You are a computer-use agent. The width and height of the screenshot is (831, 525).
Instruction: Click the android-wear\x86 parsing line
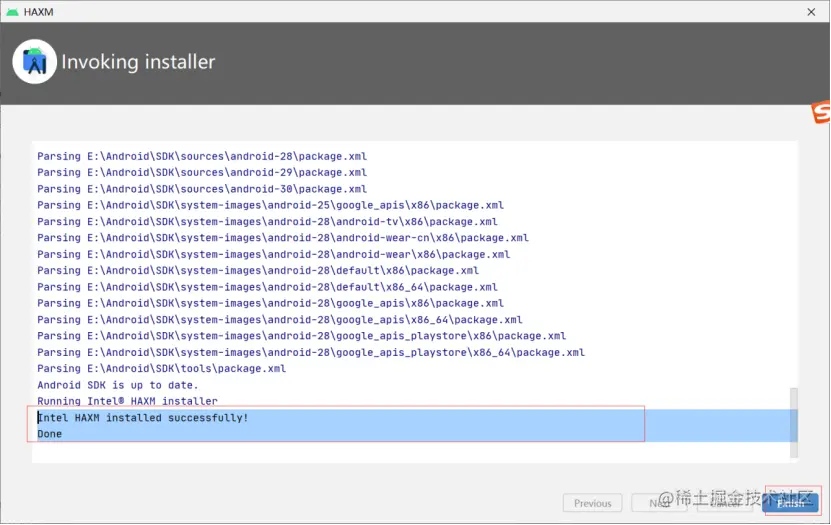[x=273, y=254]
